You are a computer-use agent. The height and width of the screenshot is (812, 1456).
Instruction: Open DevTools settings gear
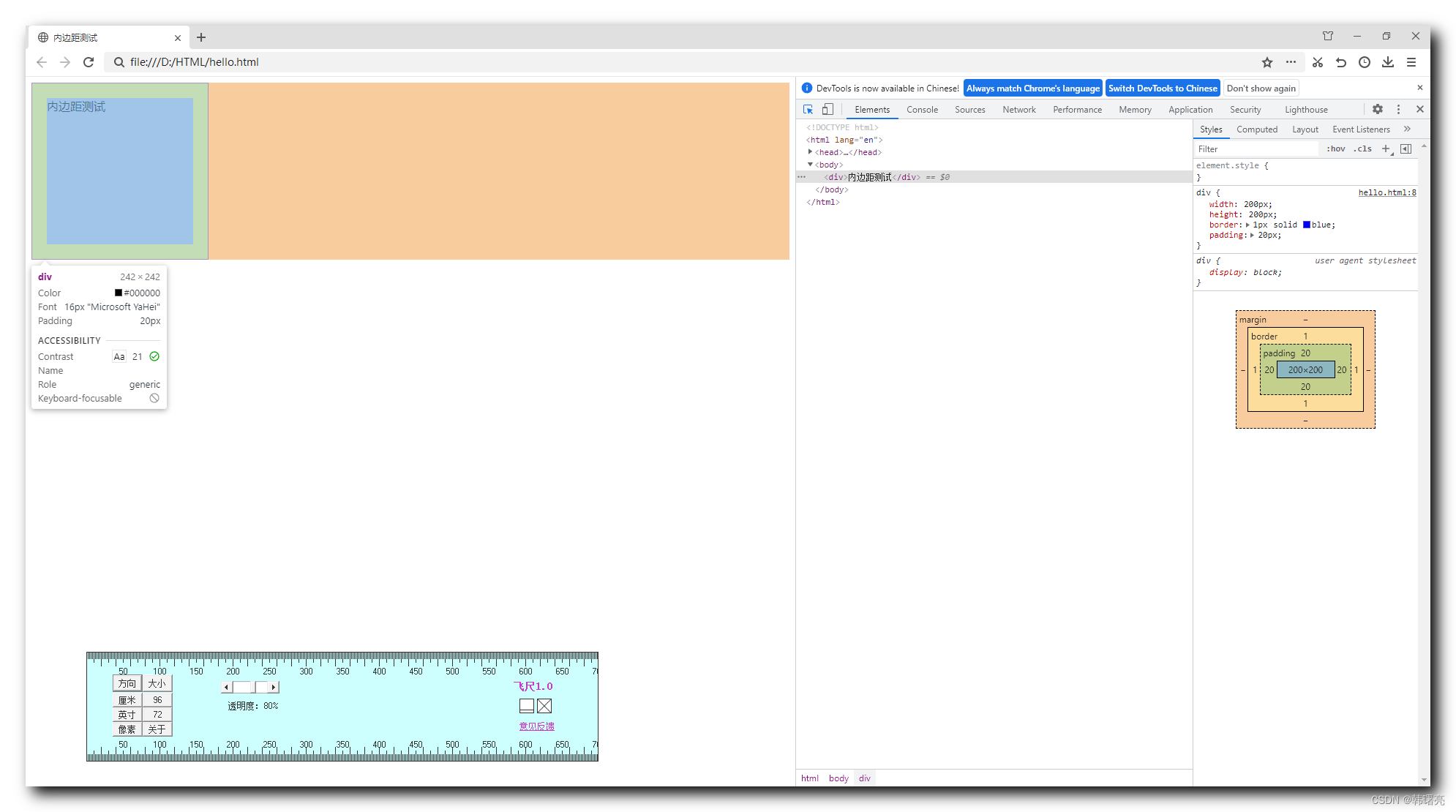tap(1378, 110)
